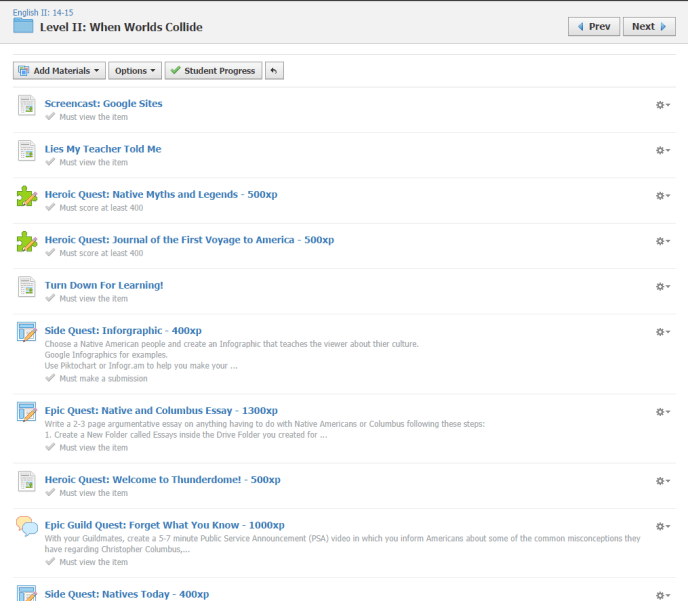688x601 pixels.
Task: Open Screencast: Google Sites
Action: (x=104, y=104)
